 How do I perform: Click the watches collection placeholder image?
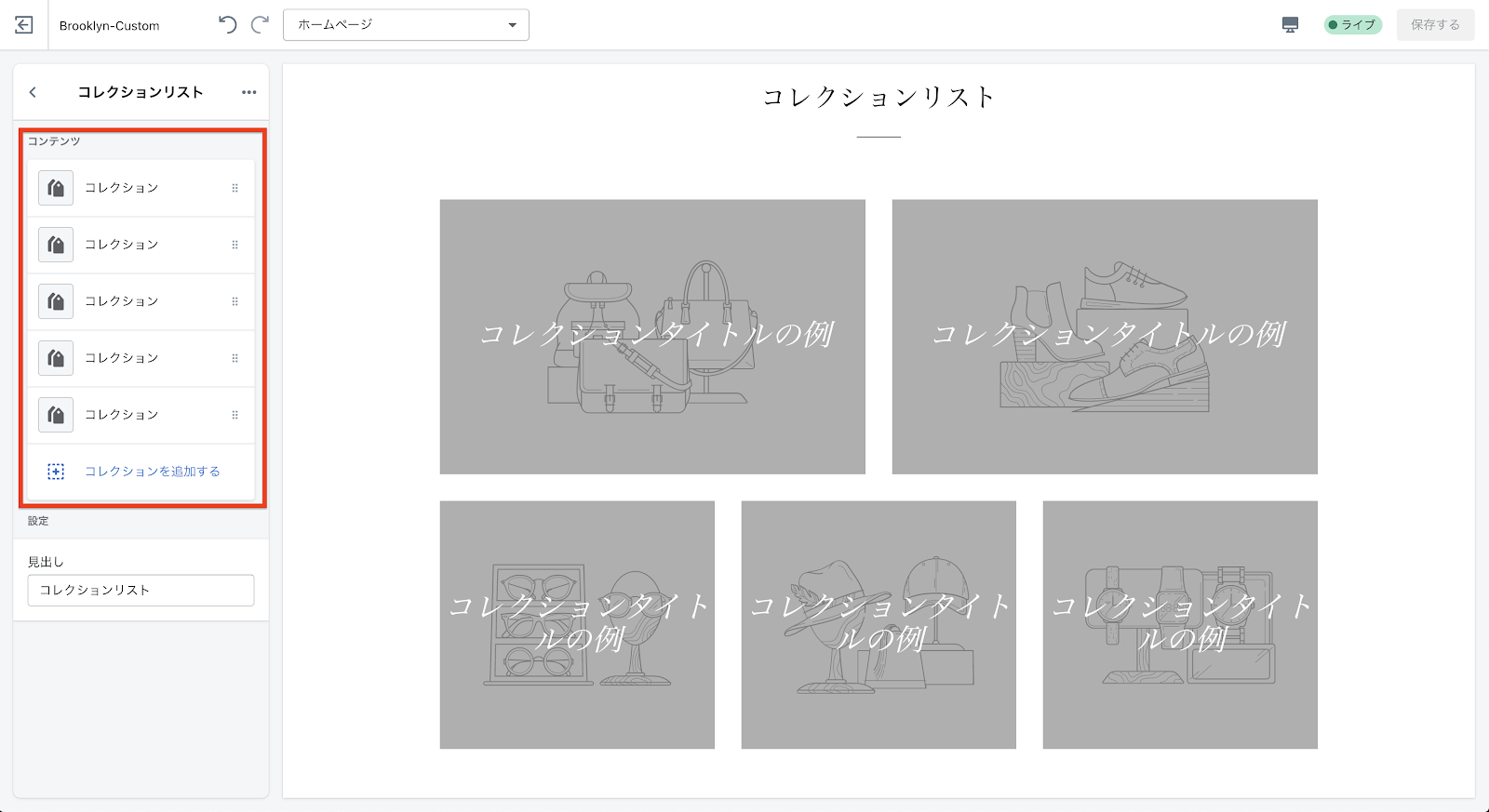pyautogui.click(x=1180, y=625)
